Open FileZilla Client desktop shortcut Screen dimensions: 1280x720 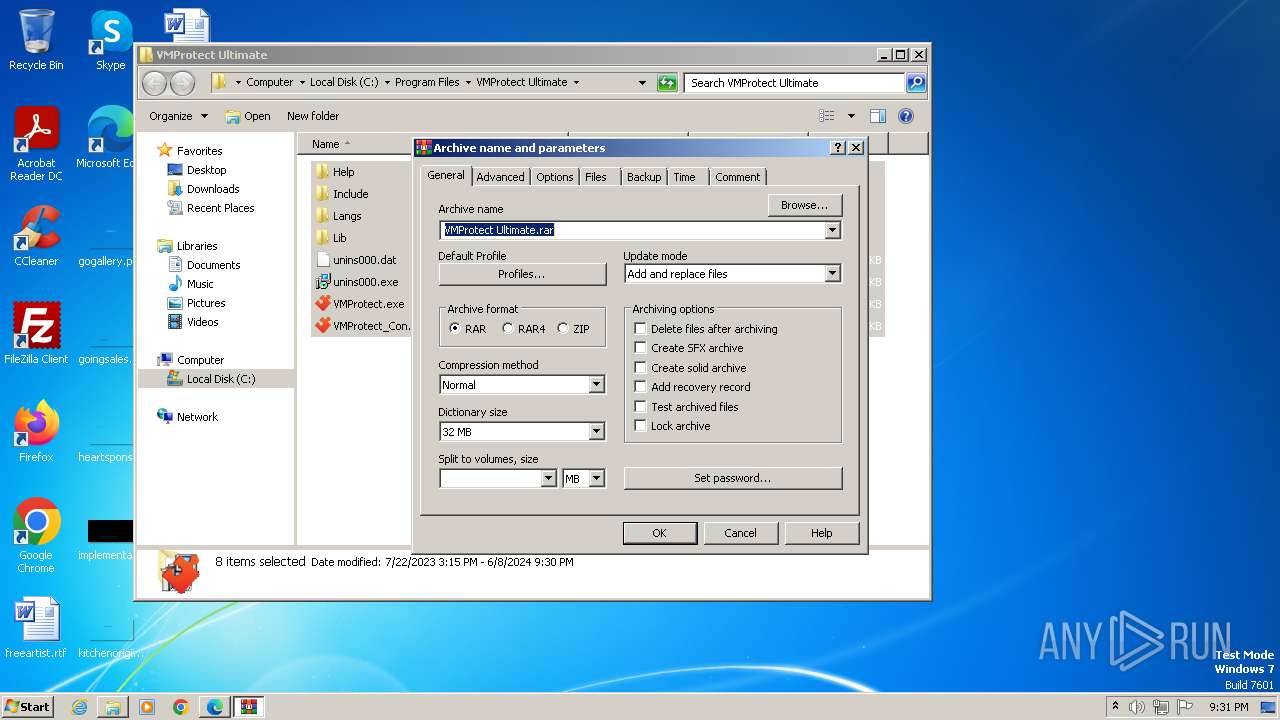pyautogui.click(x=36, y=333)
